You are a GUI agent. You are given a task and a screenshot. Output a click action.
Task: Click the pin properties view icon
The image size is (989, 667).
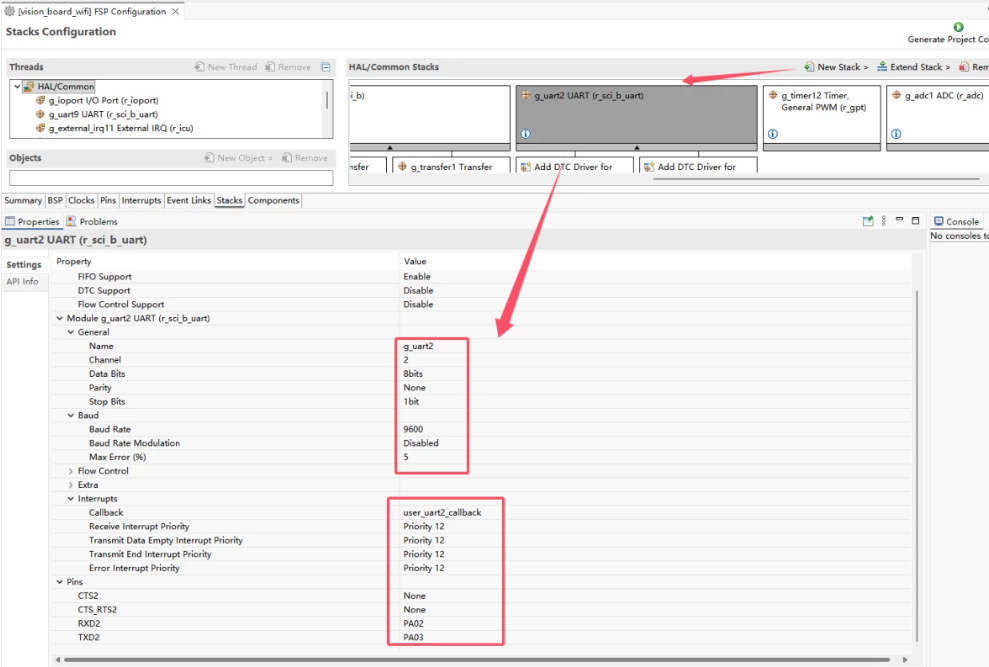click(868, 221)
